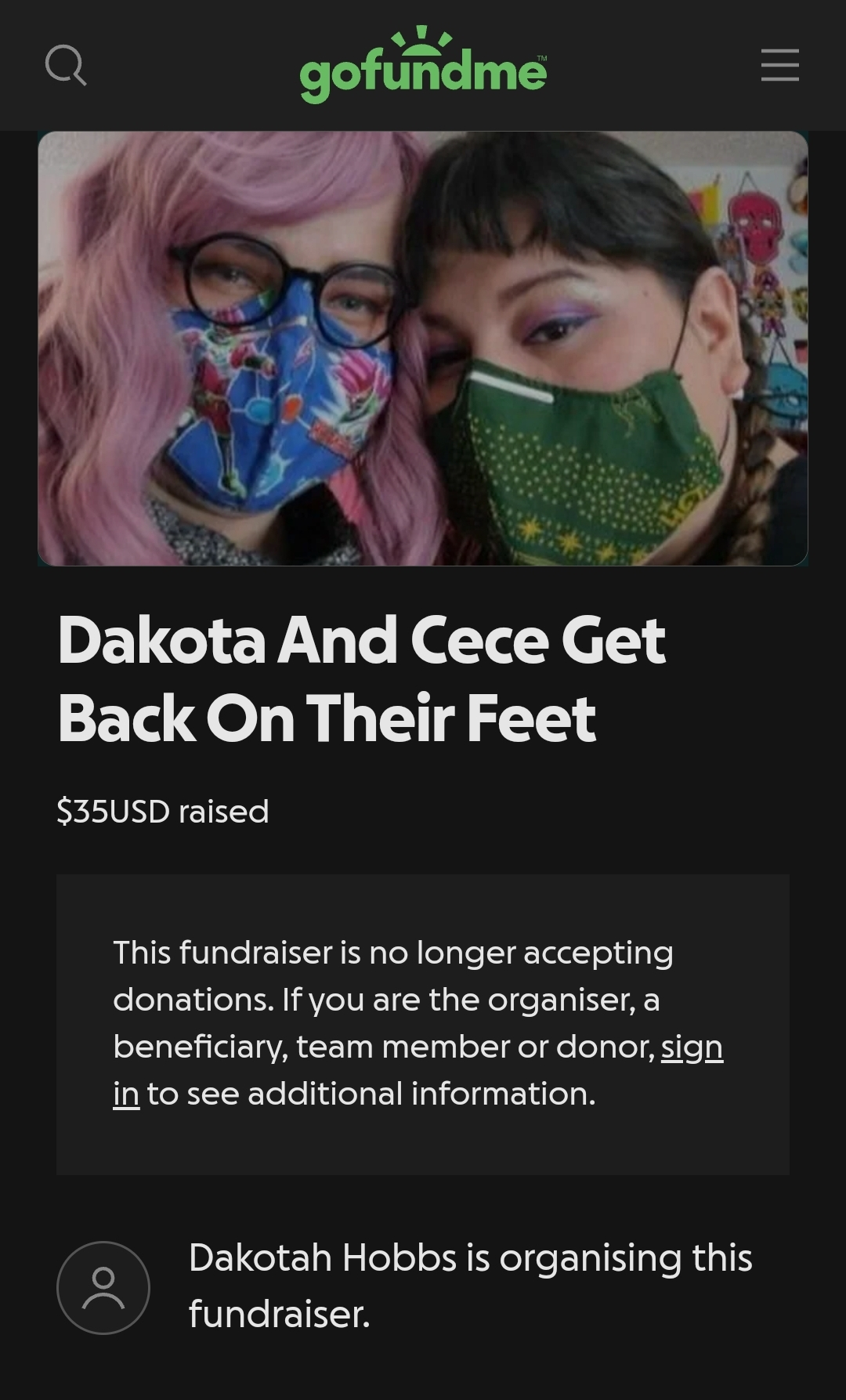The width and height of the screenshot is (846, 1400).
Task: Click the organiser profile avatar icon
Action: 103,1287
